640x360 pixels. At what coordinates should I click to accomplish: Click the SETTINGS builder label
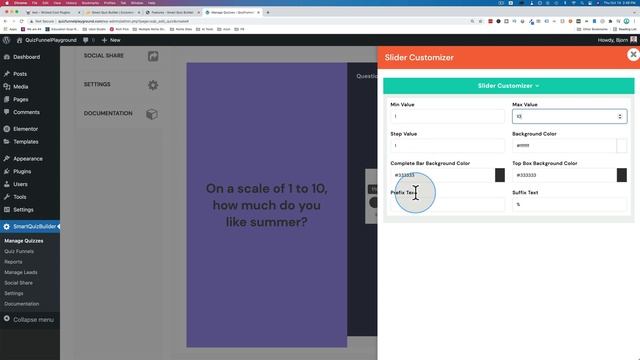pos(97,84)
